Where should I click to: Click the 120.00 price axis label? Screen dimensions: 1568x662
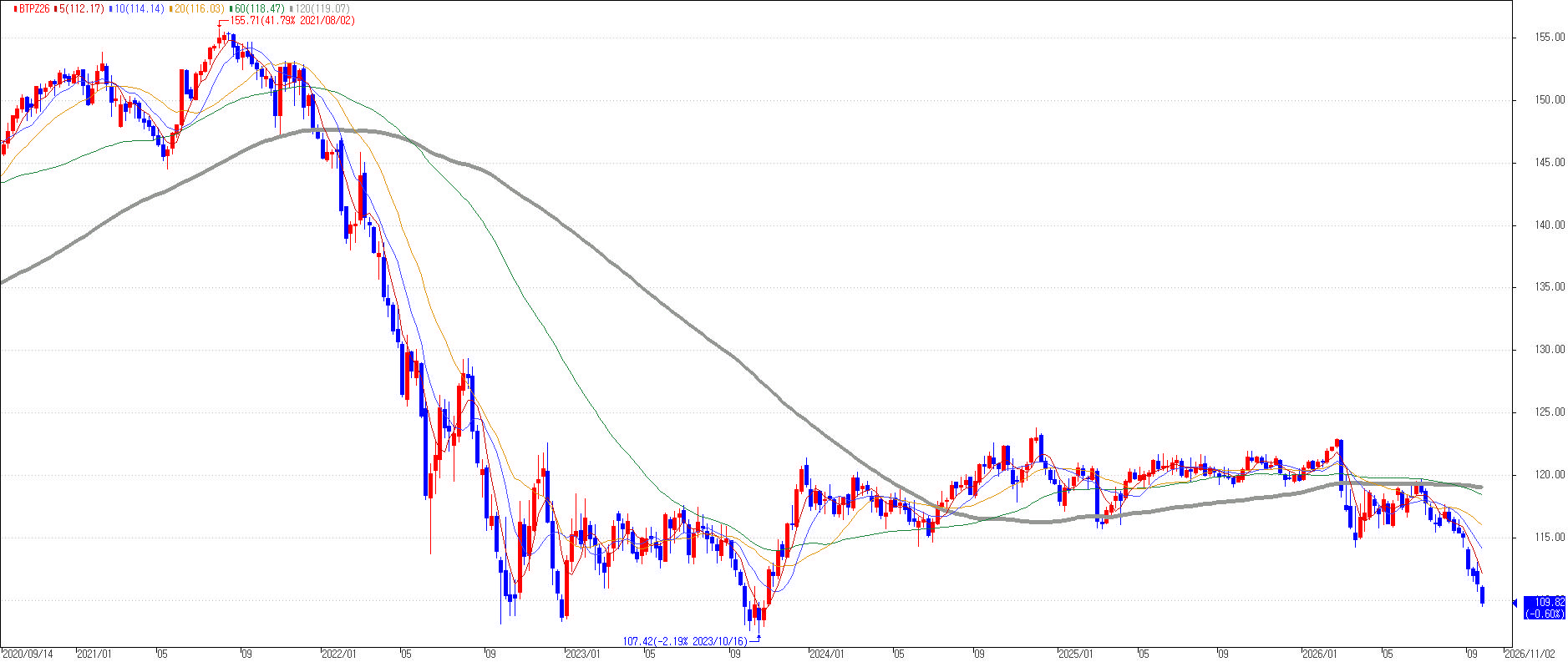[x=1550, y=475]
